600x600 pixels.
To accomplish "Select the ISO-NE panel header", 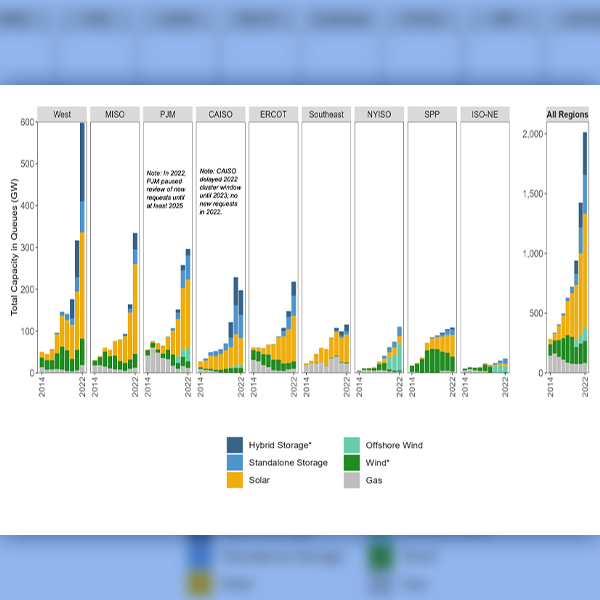I will (x=484, y=114).
